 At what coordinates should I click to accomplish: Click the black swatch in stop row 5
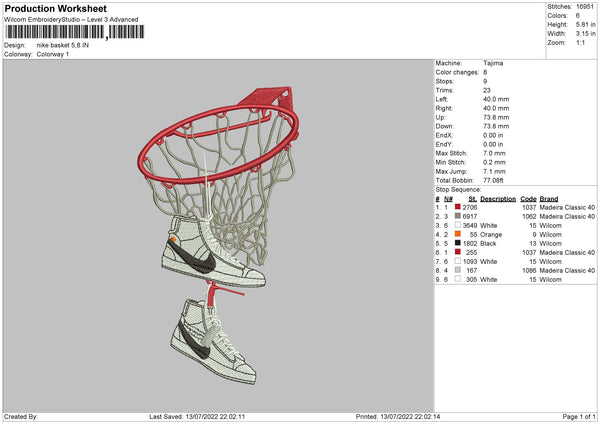point(458,243)
